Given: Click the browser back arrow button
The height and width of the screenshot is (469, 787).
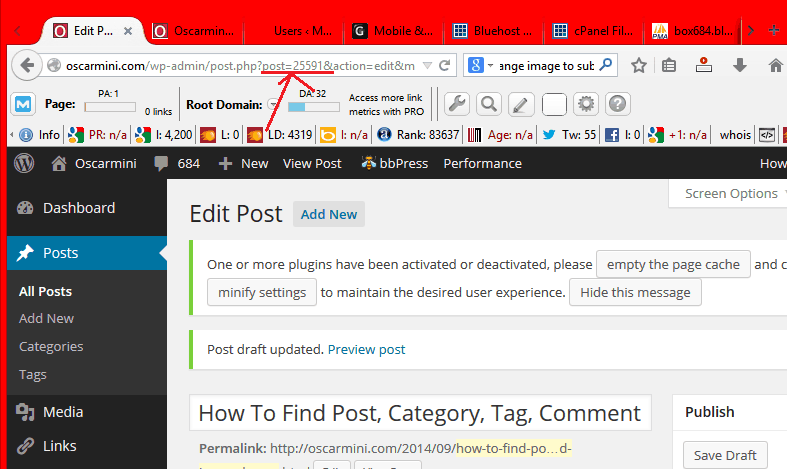Looking at the screenshot, I should coord(27,65).
